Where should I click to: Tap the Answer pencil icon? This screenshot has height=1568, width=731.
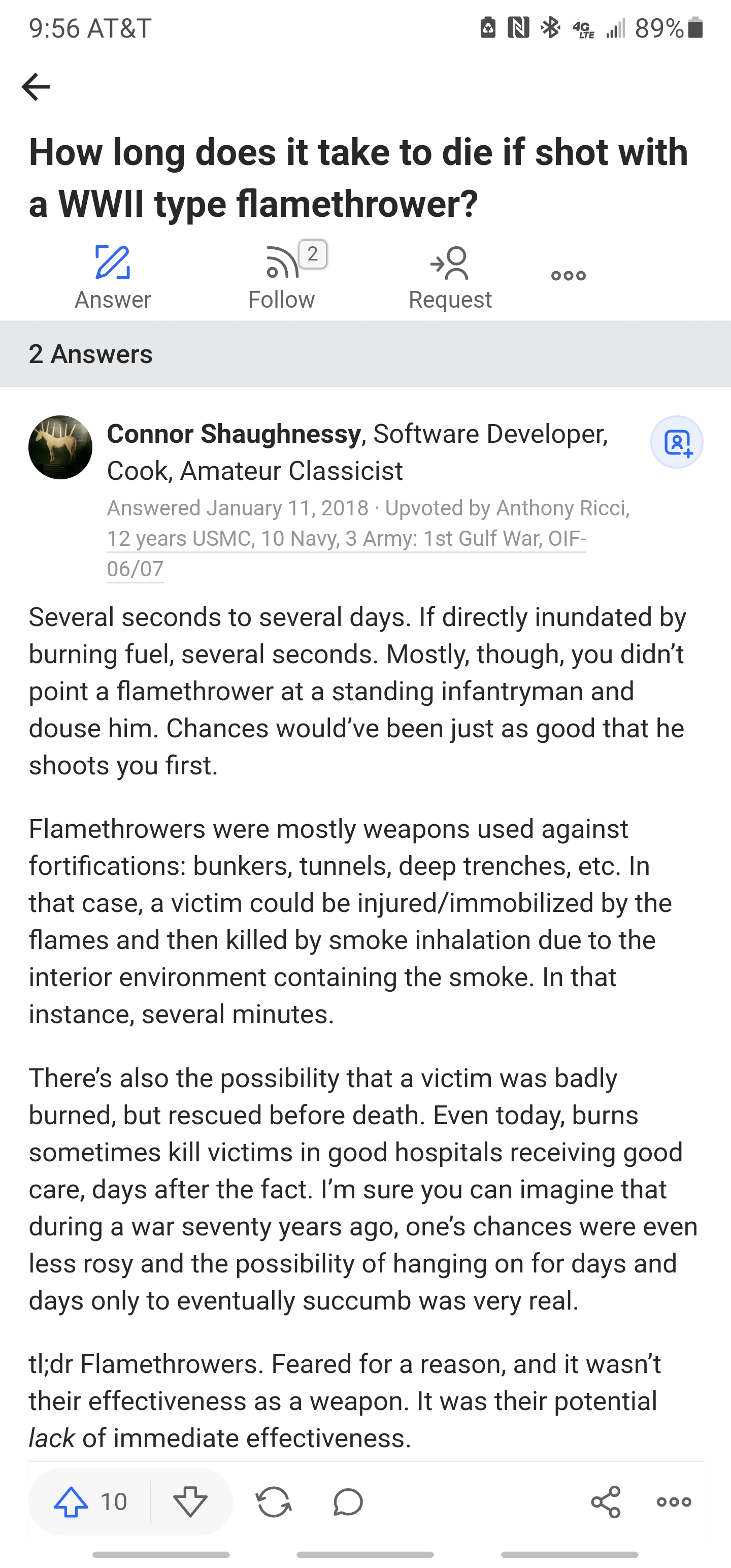[113, 263]
